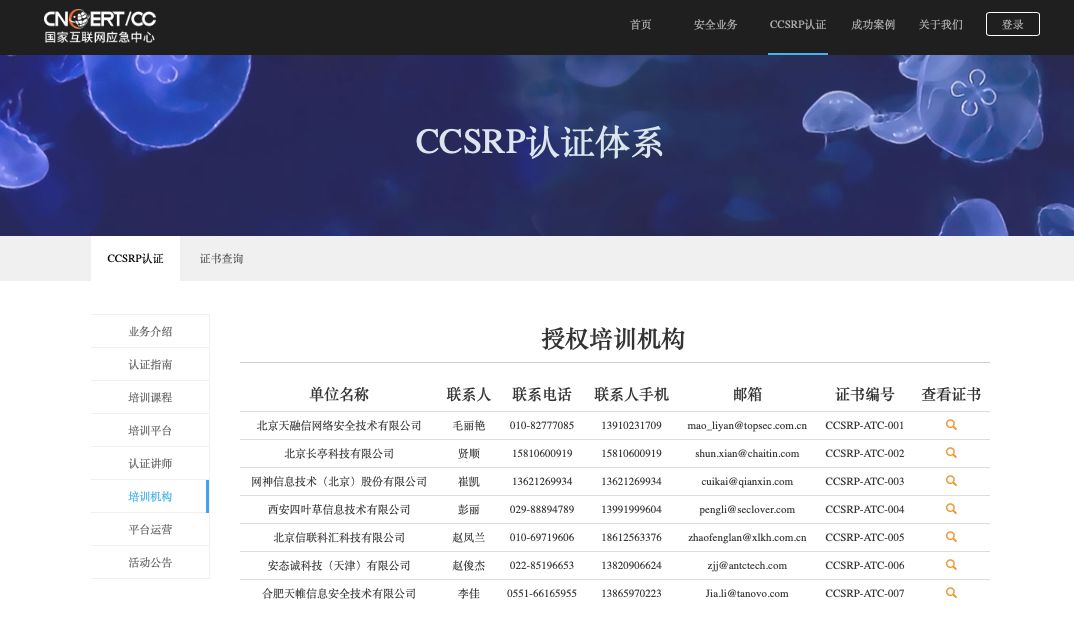Open 成功案例 page
The image size is (1074, 618).
(x=873, y=25)
